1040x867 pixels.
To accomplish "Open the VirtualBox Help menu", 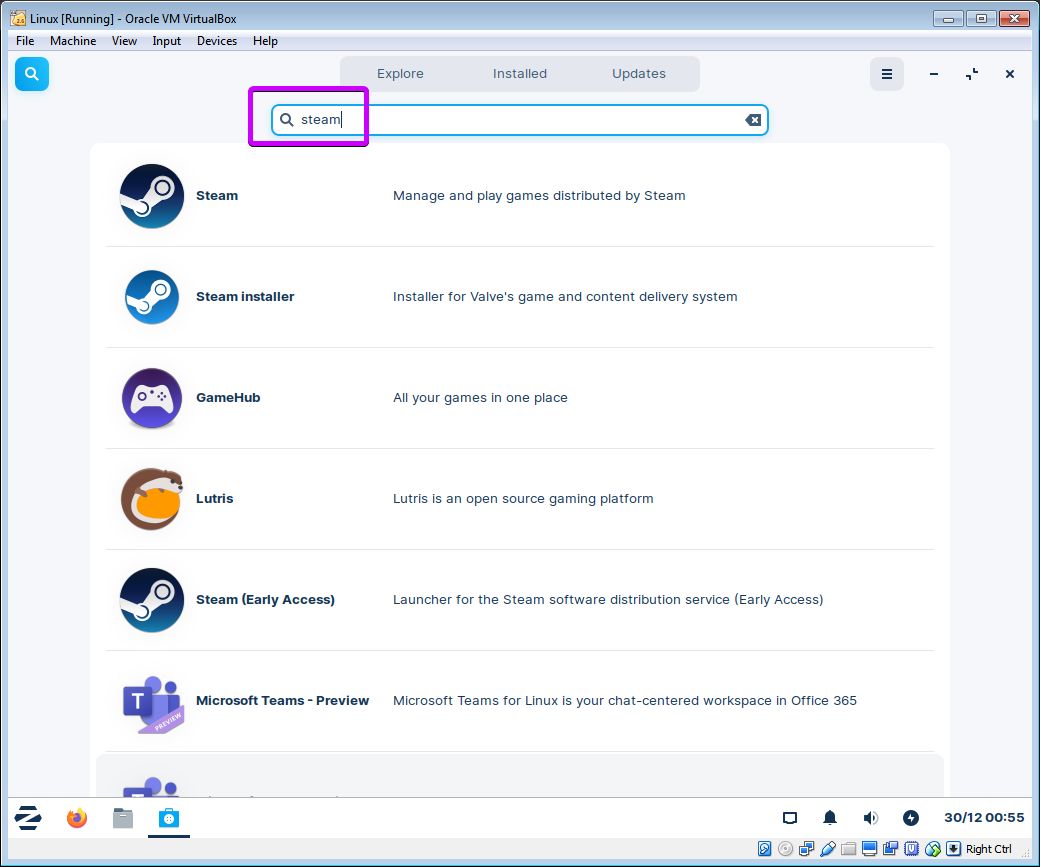I will pyautogui.click(x=265, y=40).
